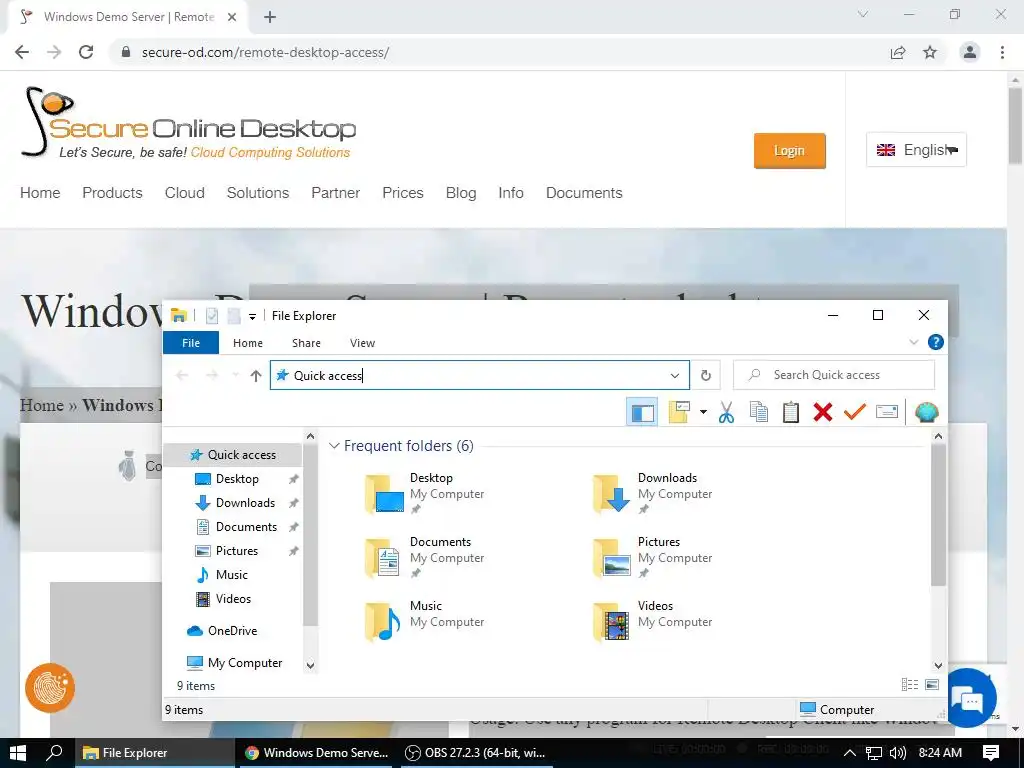Select Videos in the navigation pane

pos(232,599)
